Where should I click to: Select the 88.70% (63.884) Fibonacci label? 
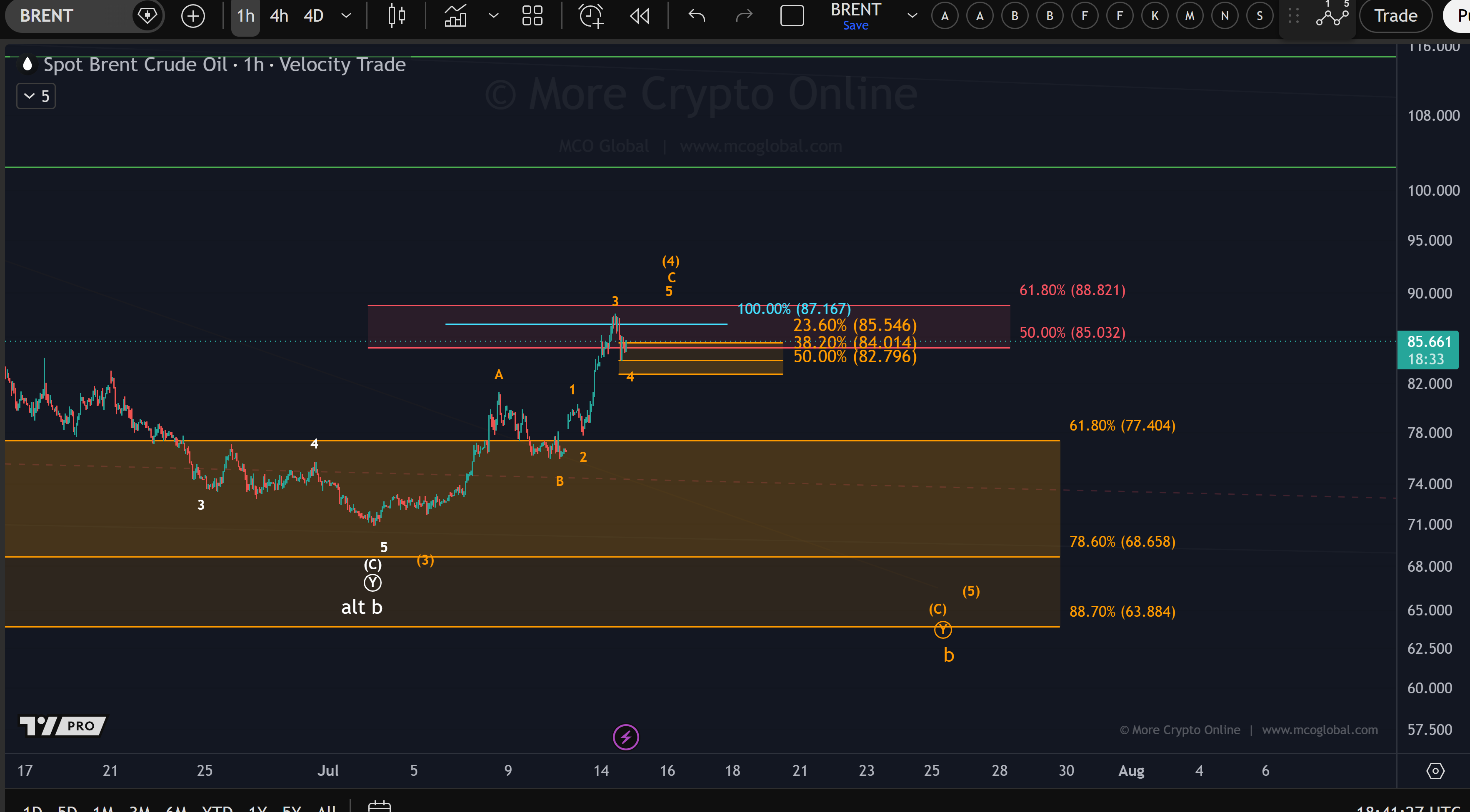click(1122, 611)
